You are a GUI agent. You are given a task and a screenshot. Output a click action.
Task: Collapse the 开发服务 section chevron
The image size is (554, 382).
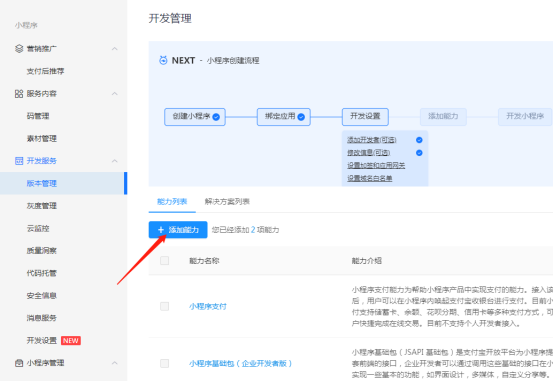(x=114, y=161)
